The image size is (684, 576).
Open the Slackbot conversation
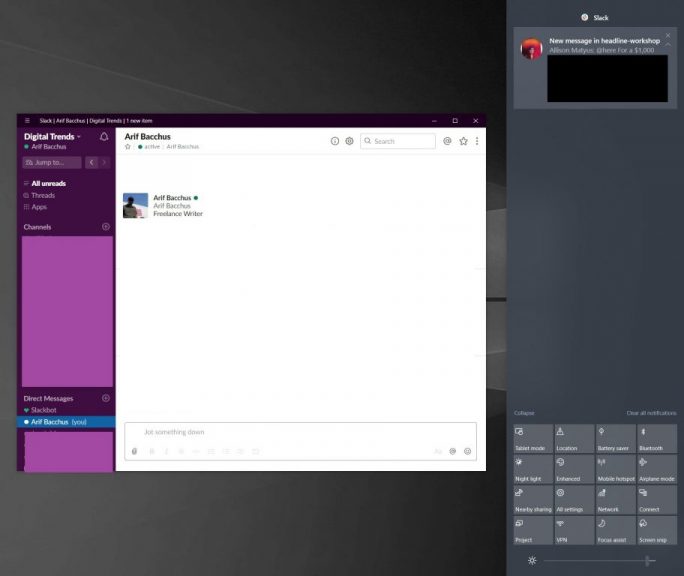click(43, 410)
